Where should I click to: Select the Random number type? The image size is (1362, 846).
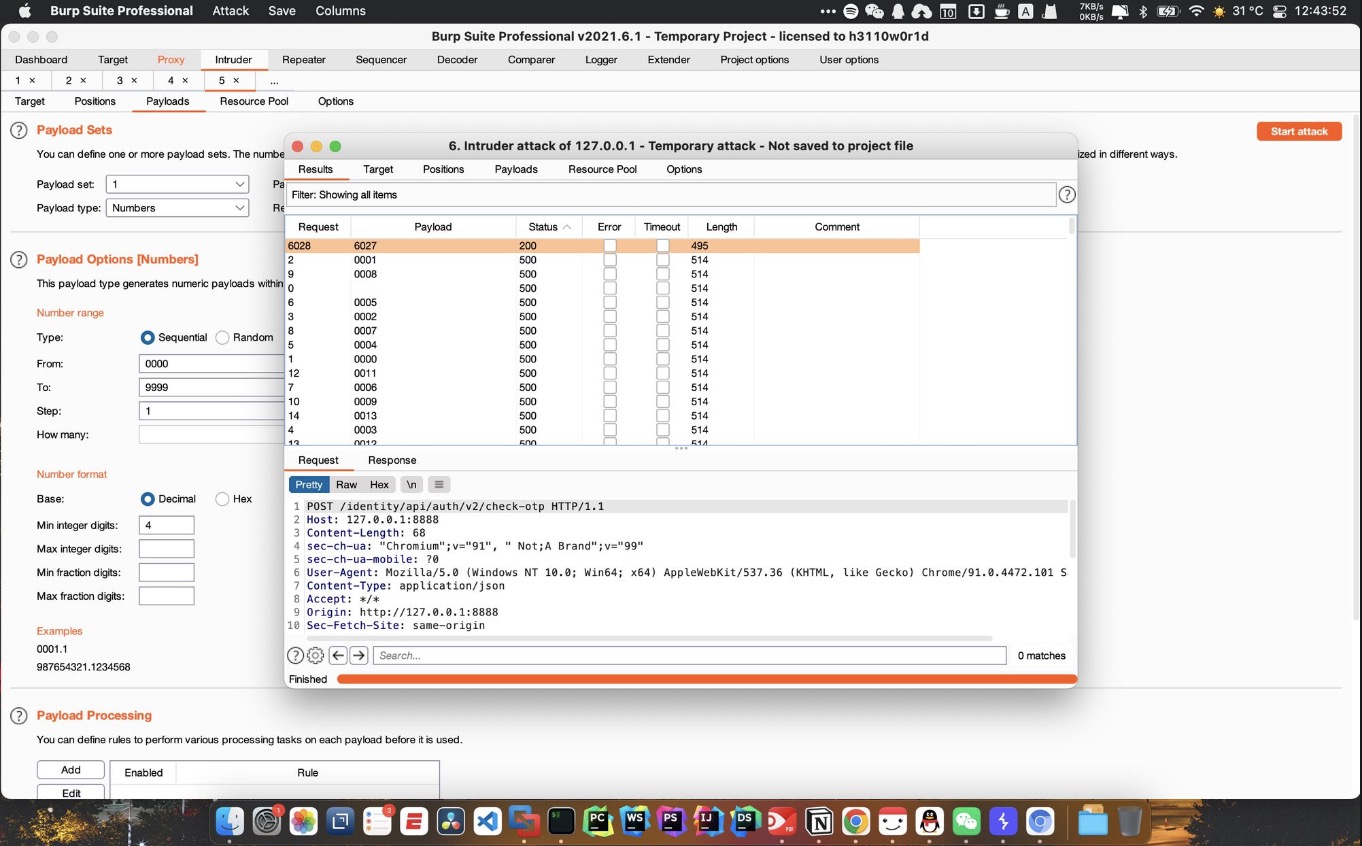[223, 338]
